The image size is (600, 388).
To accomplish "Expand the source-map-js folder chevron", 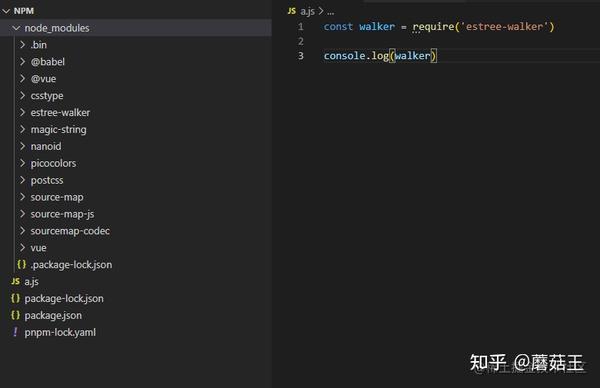I will 23,214.
